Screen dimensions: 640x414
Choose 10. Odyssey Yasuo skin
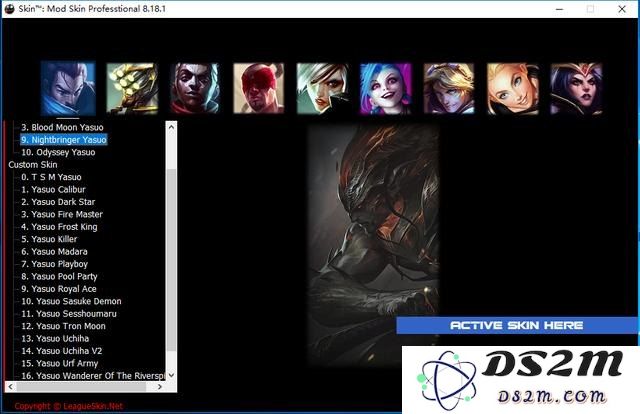58,152
